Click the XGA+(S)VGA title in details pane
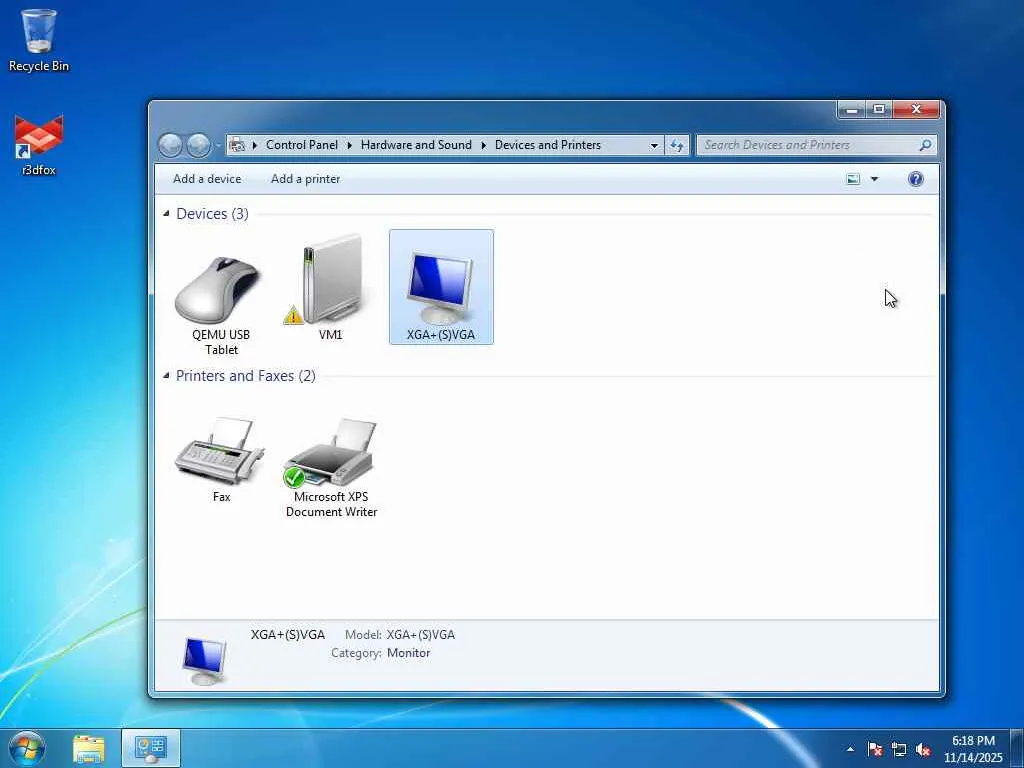 [x=287, y=635]
